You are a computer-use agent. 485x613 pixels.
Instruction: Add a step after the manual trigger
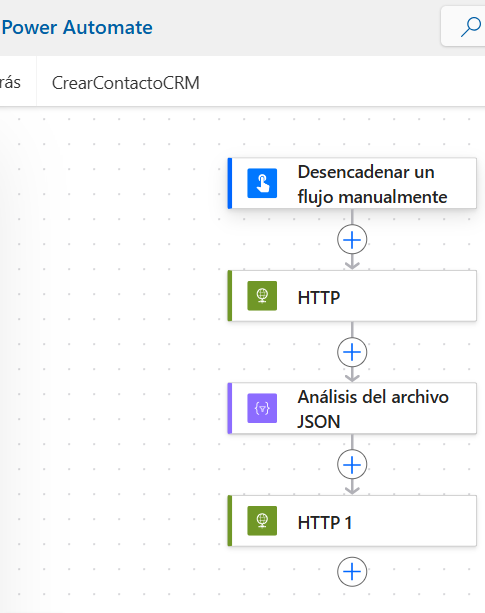pos(352,240)
